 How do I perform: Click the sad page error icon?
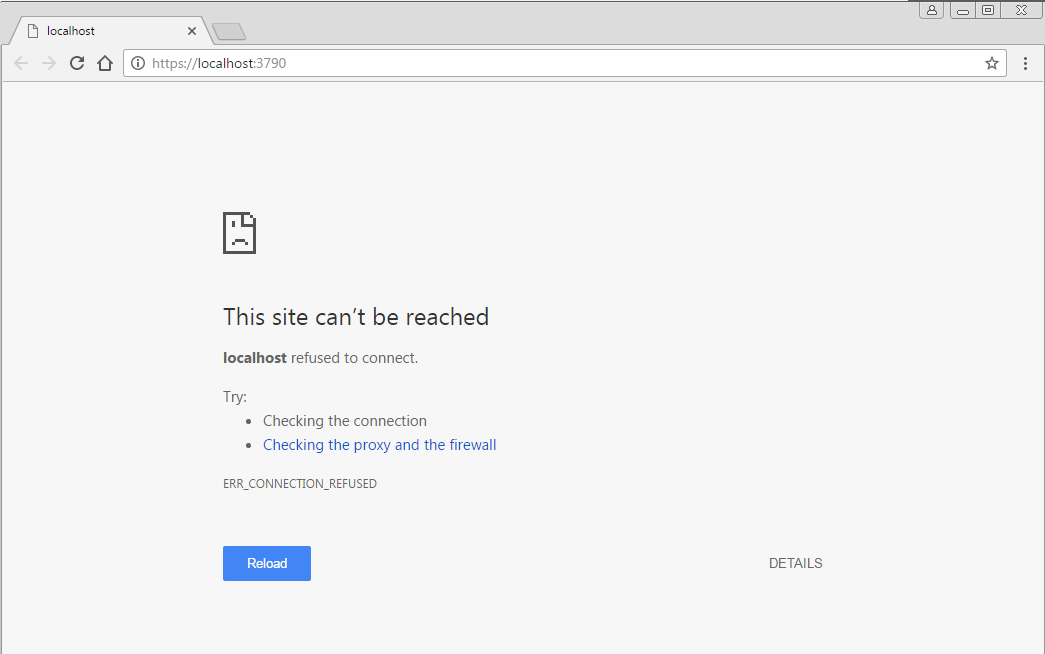(239, 232)
